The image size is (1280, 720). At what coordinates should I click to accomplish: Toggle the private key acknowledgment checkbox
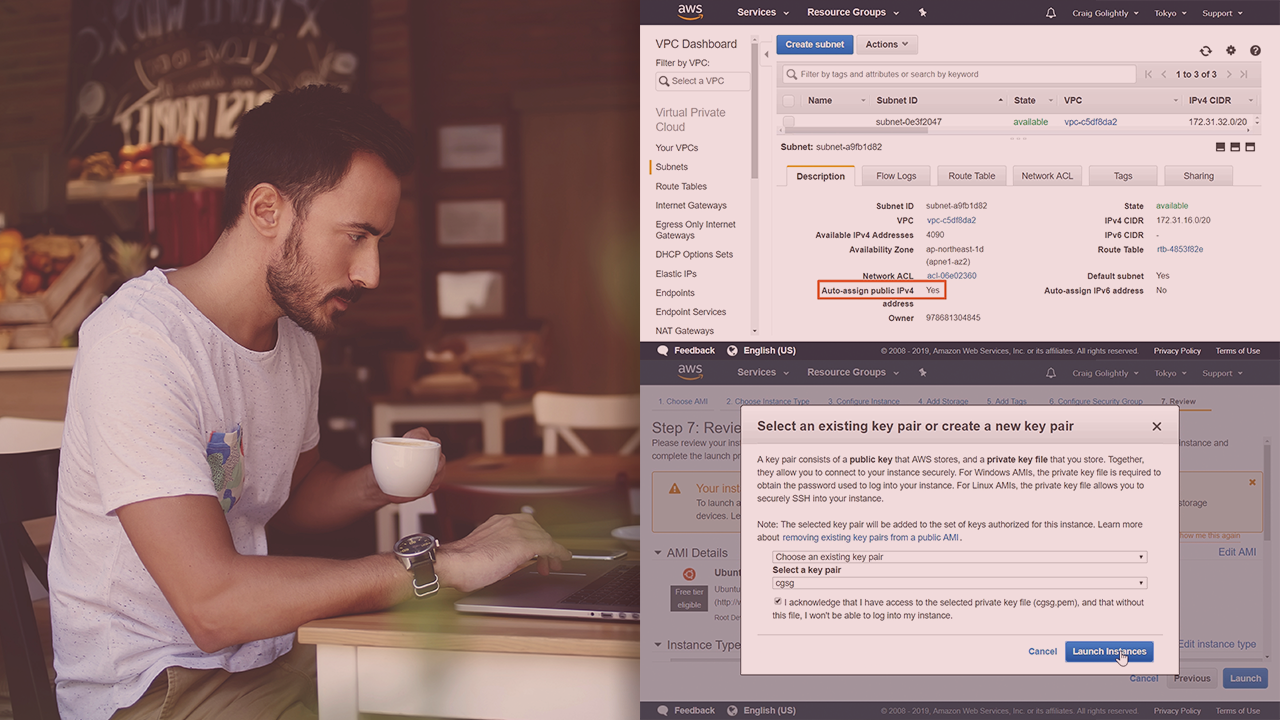click(778, 602)
